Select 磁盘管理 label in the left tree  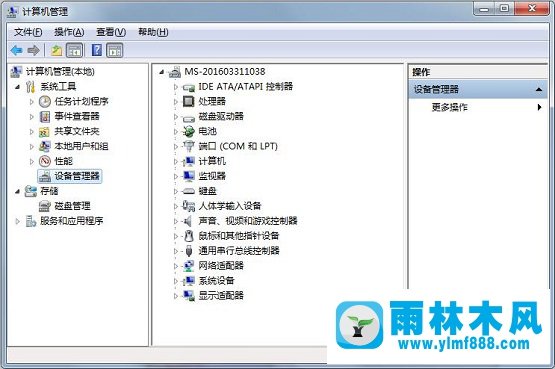(72, 206)
